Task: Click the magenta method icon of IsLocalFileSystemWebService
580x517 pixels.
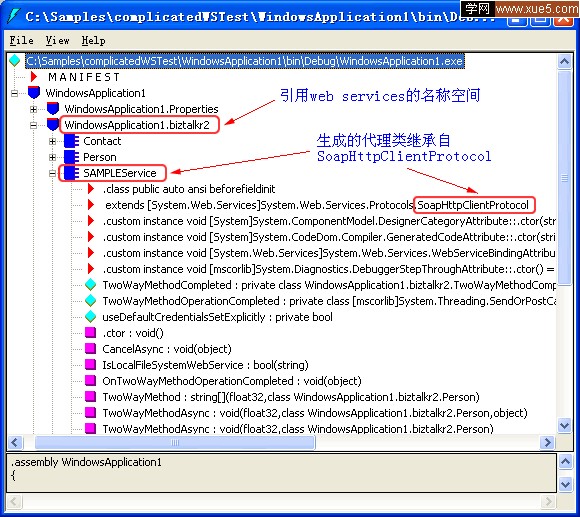Action: [91, 365]
